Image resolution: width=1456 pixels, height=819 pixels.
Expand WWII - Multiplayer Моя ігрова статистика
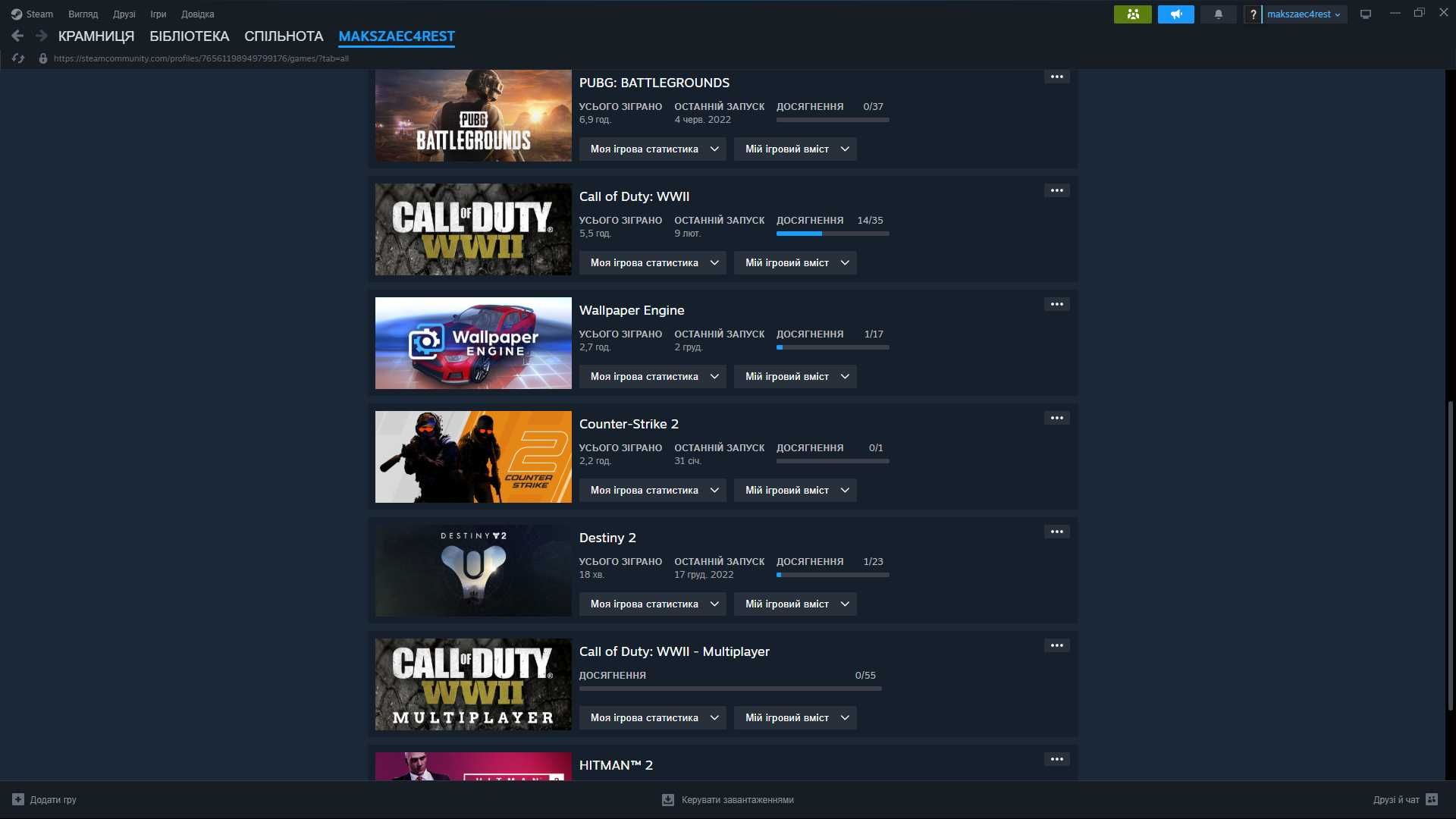point(653,717)
